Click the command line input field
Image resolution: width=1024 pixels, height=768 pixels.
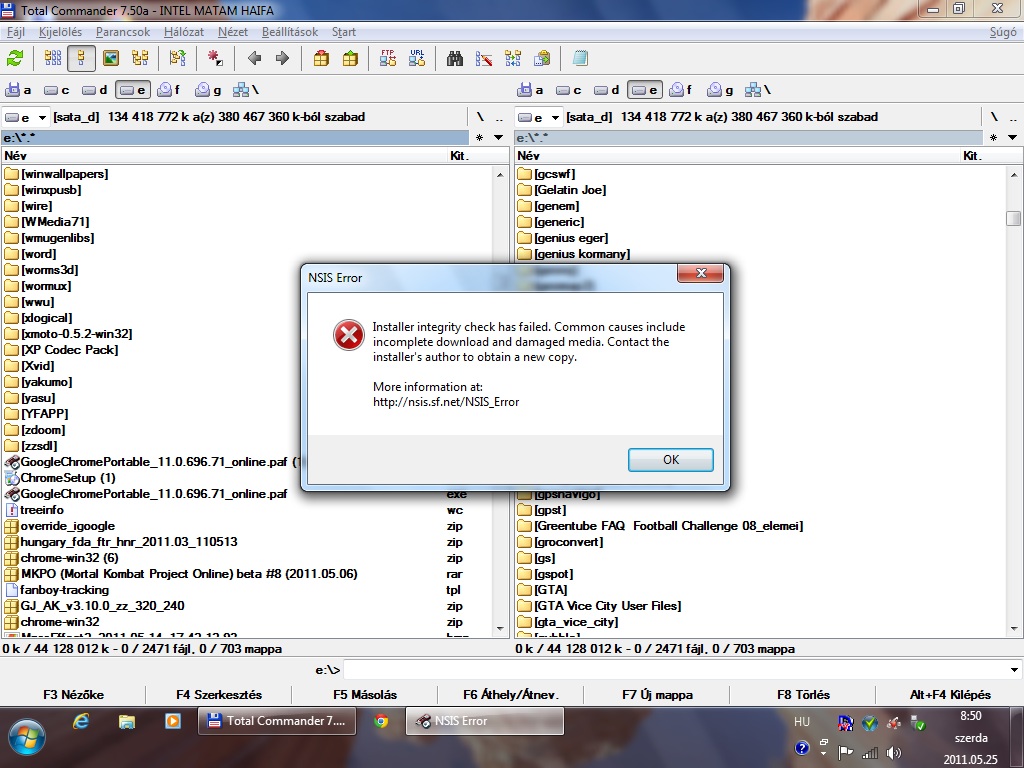coord(675,670)
